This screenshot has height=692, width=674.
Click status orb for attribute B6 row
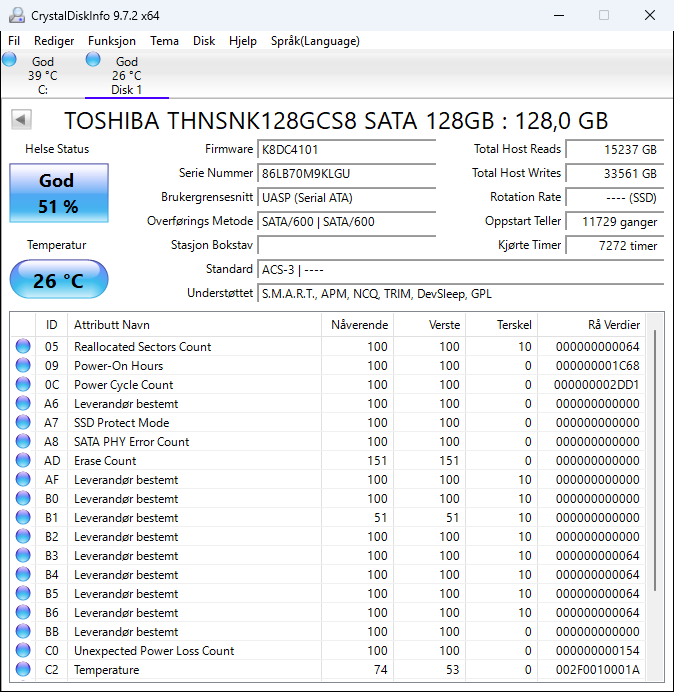(x=23, y=612)
